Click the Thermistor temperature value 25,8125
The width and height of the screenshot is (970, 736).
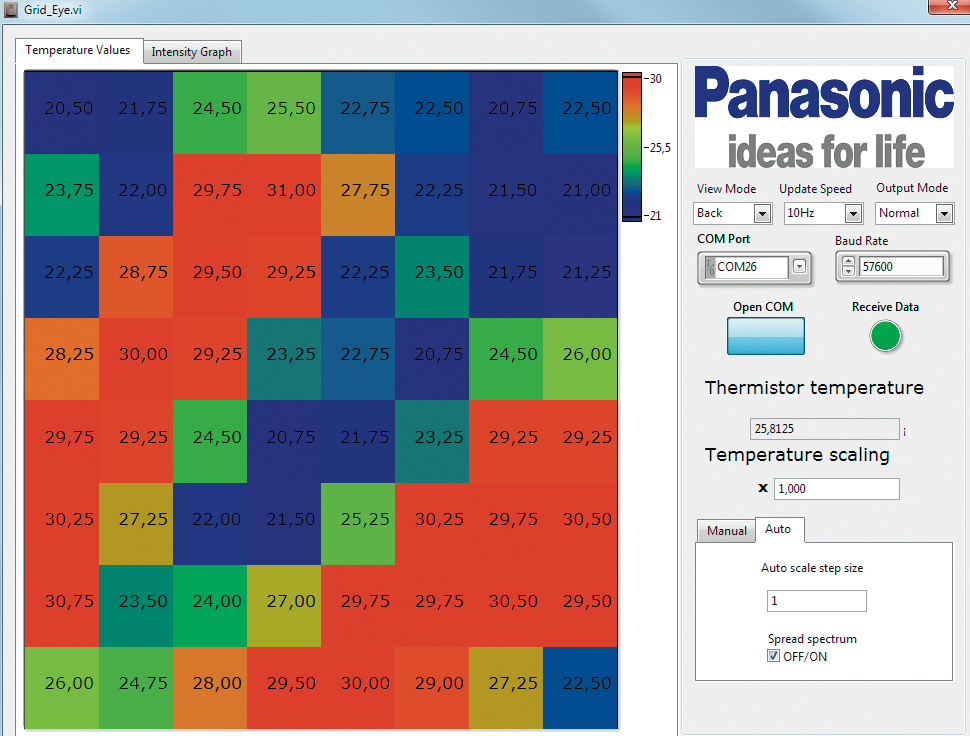point(825,429)
